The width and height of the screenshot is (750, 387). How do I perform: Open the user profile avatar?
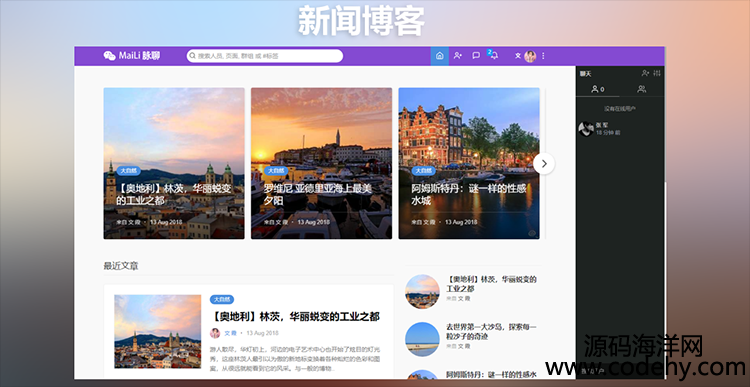click(530, 56)
